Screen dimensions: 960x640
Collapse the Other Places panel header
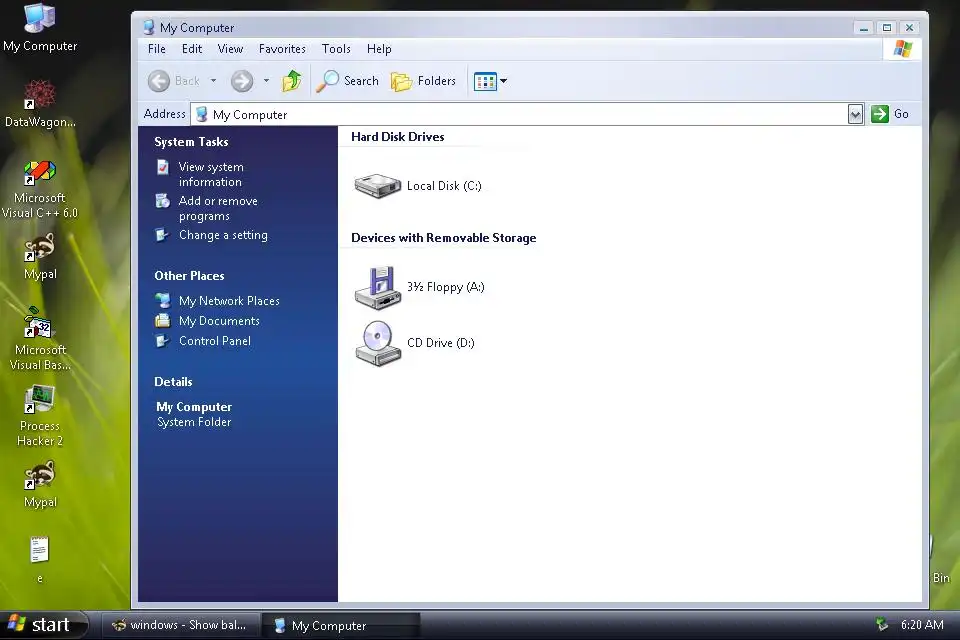[x=189, y=276]
